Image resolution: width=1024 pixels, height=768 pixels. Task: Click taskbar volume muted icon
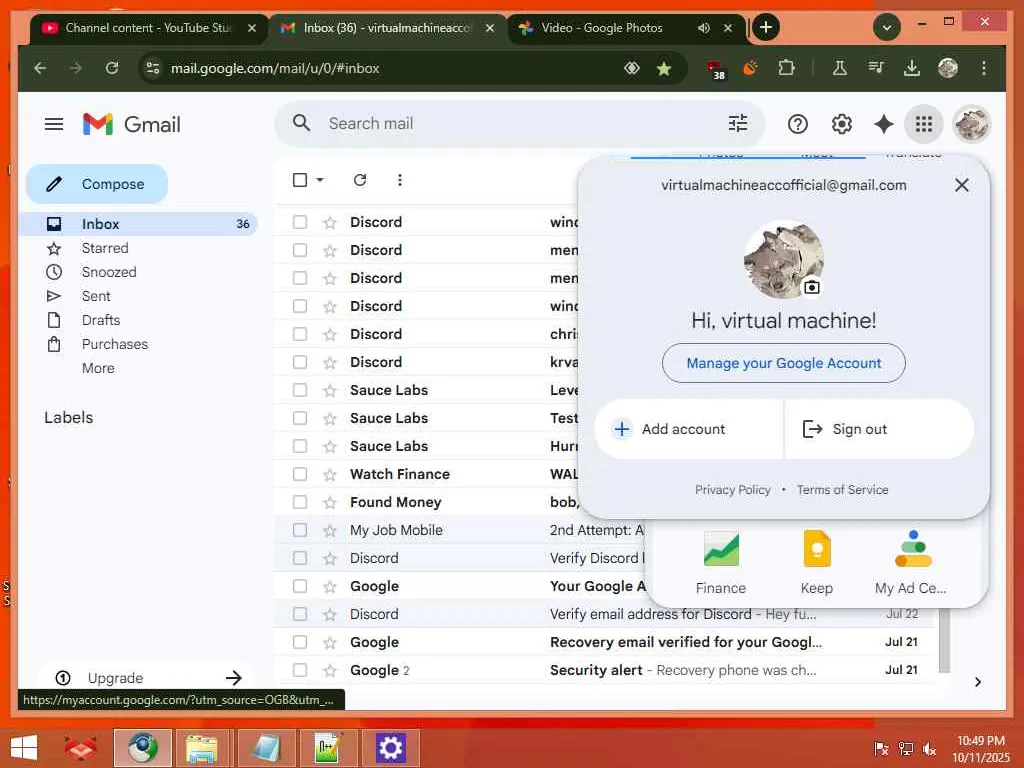[929, 749]
